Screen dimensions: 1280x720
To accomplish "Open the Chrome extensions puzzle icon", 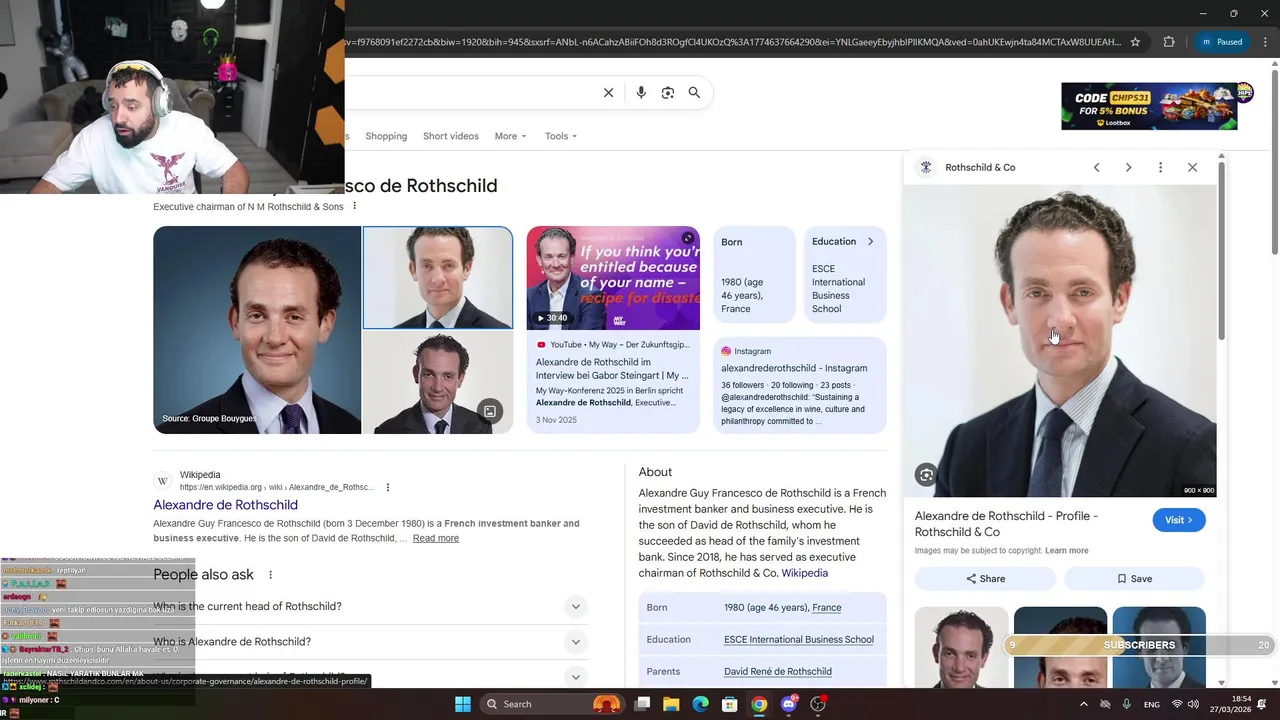I will (x=1169, y=42).
